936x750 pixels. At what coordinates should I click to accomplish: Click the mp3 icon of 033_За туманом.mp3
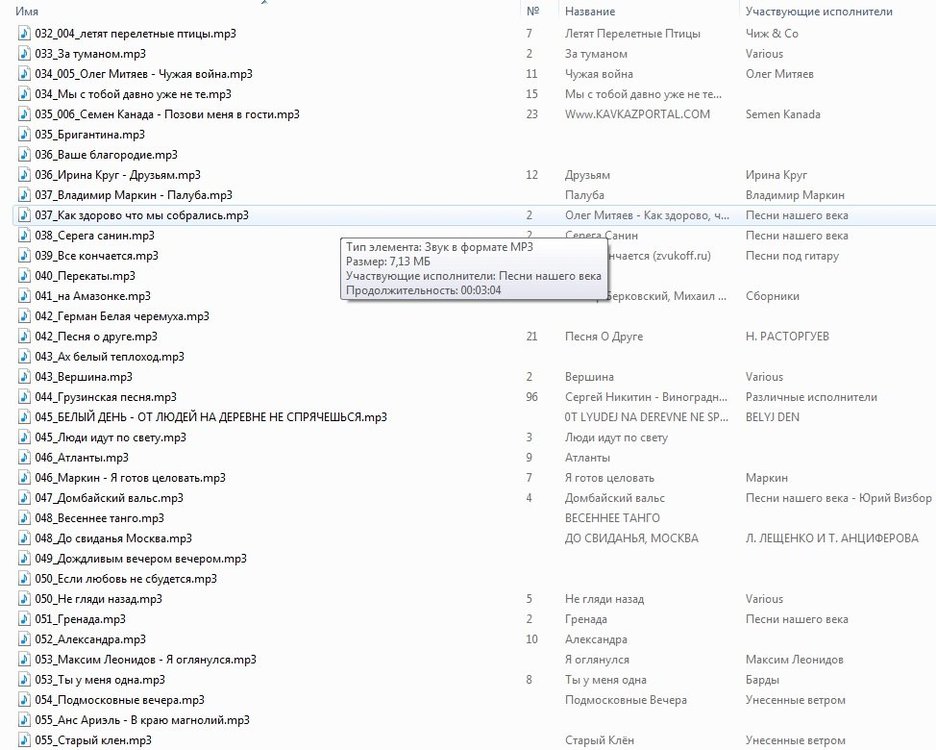tap(25, 54)
